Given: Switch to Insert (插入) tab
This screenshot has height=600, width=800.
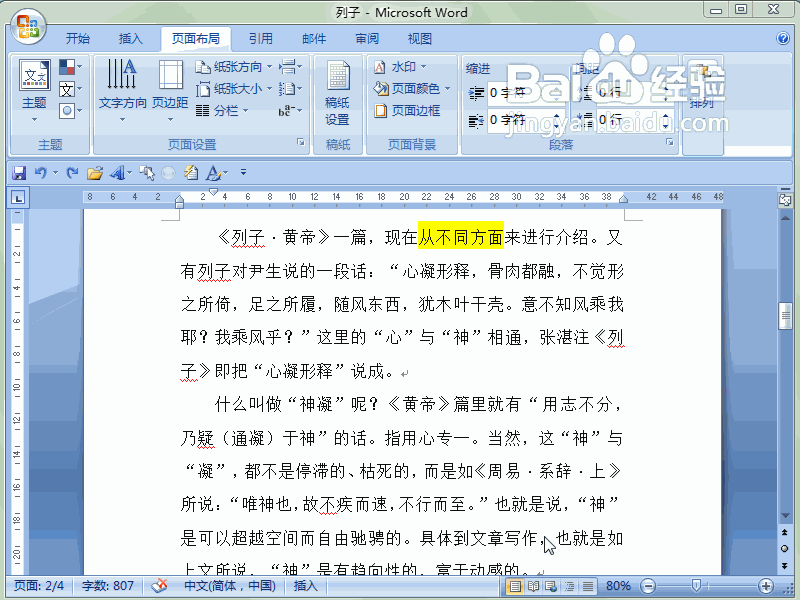Looking at the screenshot, I should pos(131,39).
